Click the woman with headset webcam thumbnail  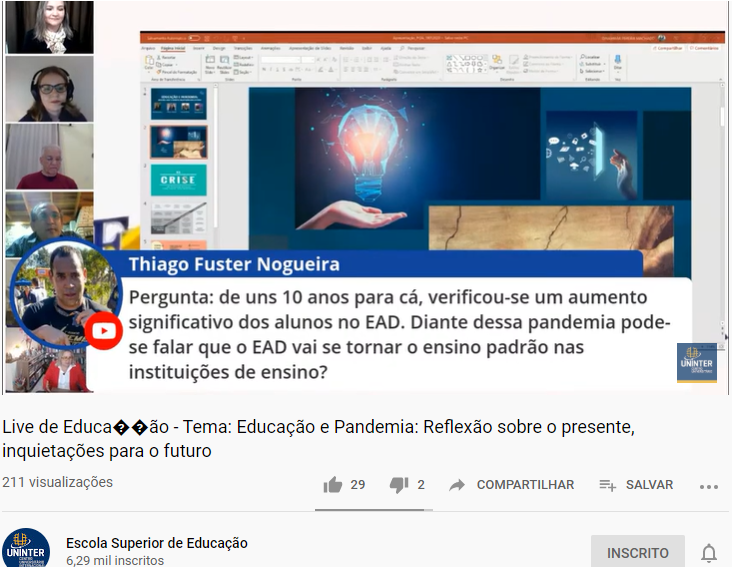click(x=49, y=89)
